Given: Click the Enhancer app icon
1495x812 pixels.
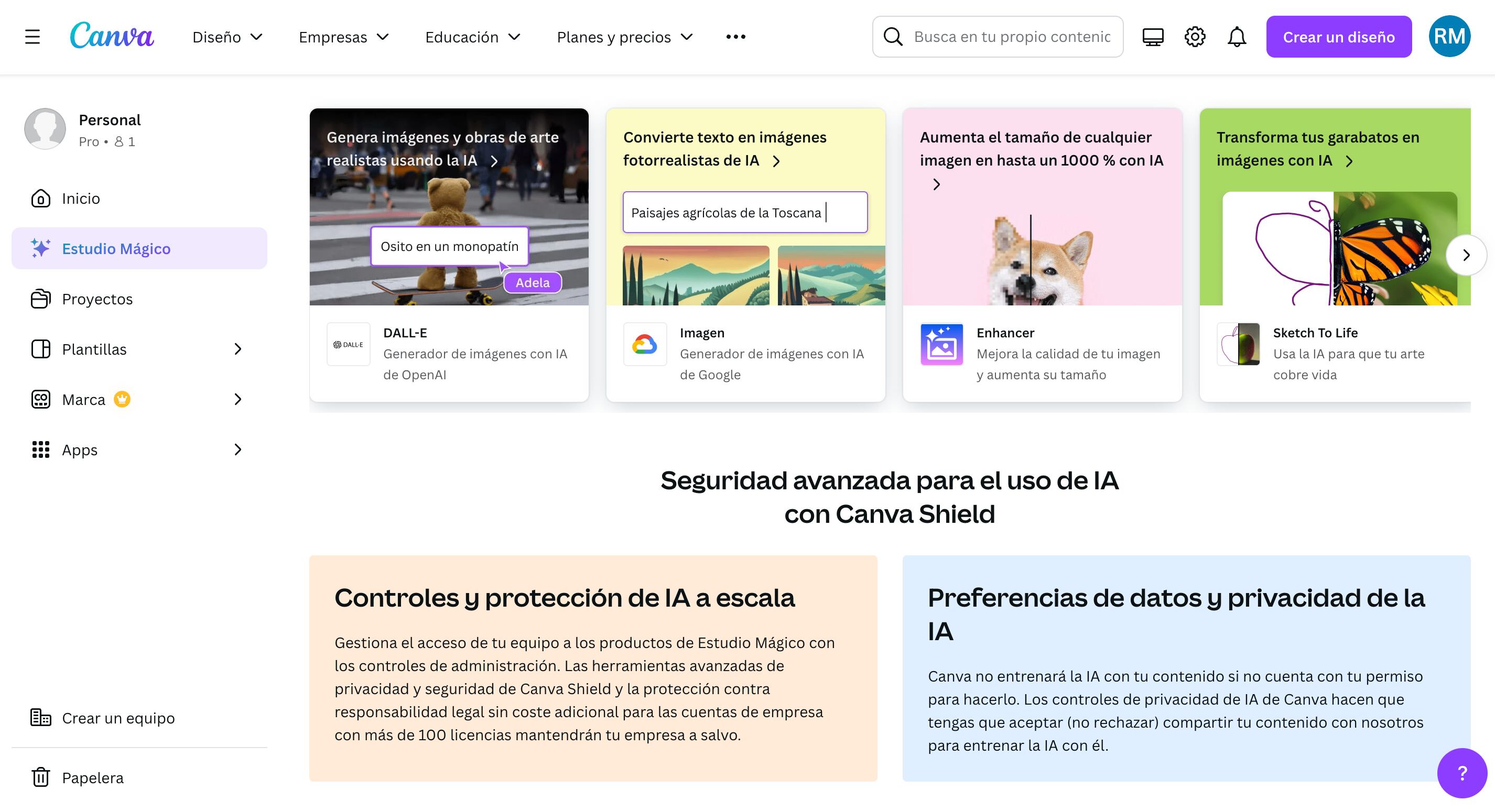Looking at the screenshot, I should (x=941, y=345).
